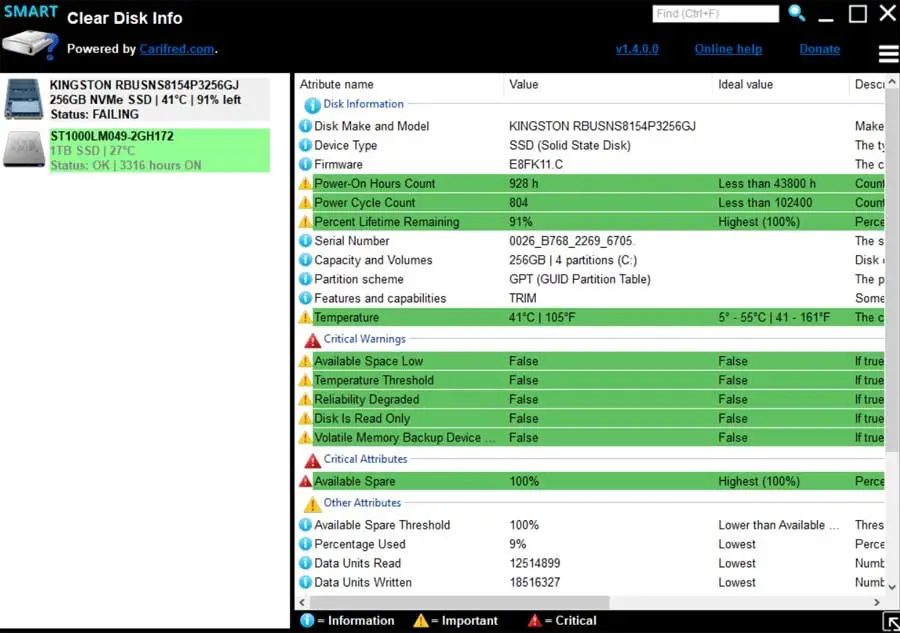Click into the Find search field
900x633 pixels.
click(x=716, y=13)
